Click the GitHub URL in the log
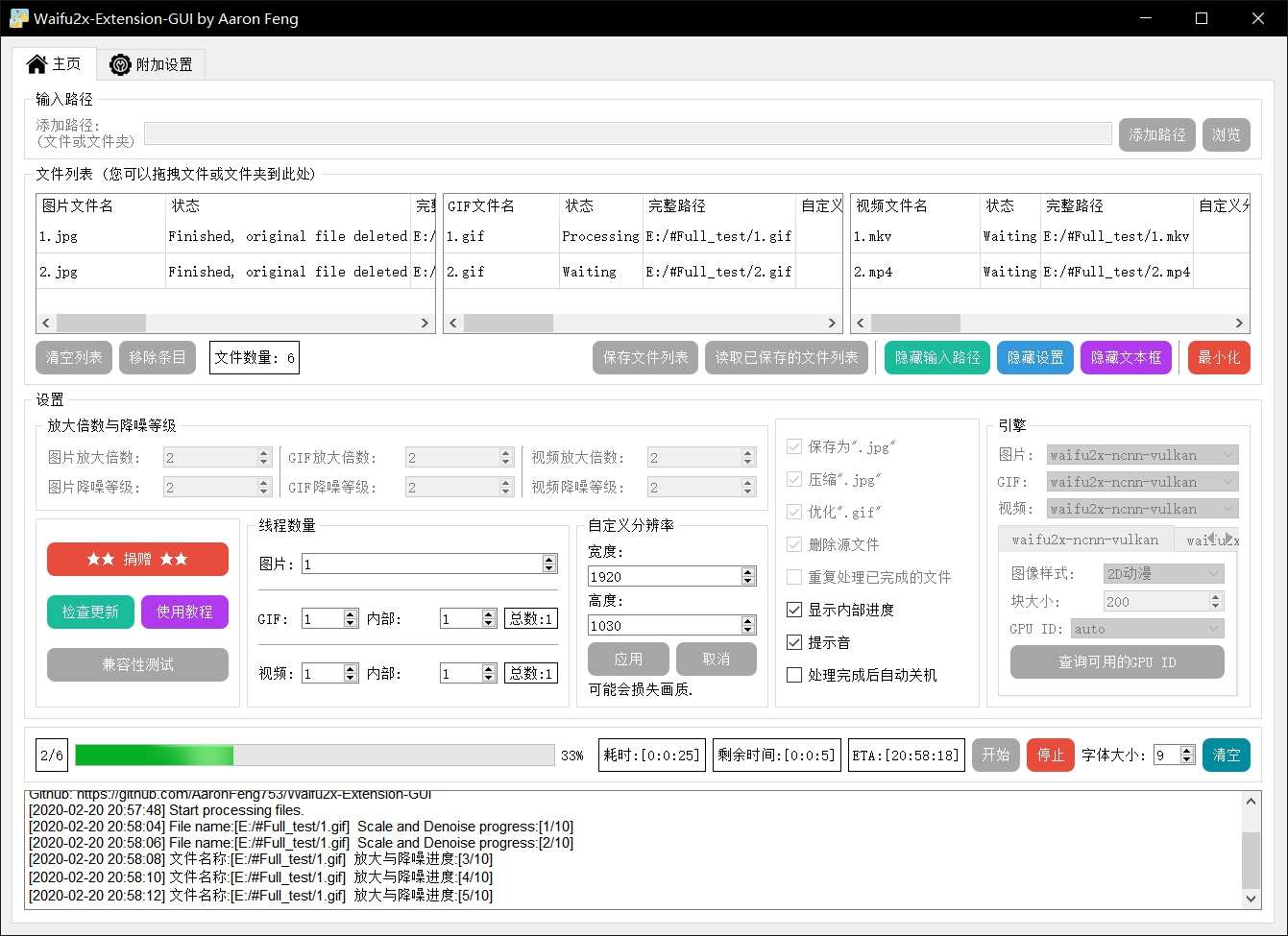1288x936 pixels. click(254, 795)
